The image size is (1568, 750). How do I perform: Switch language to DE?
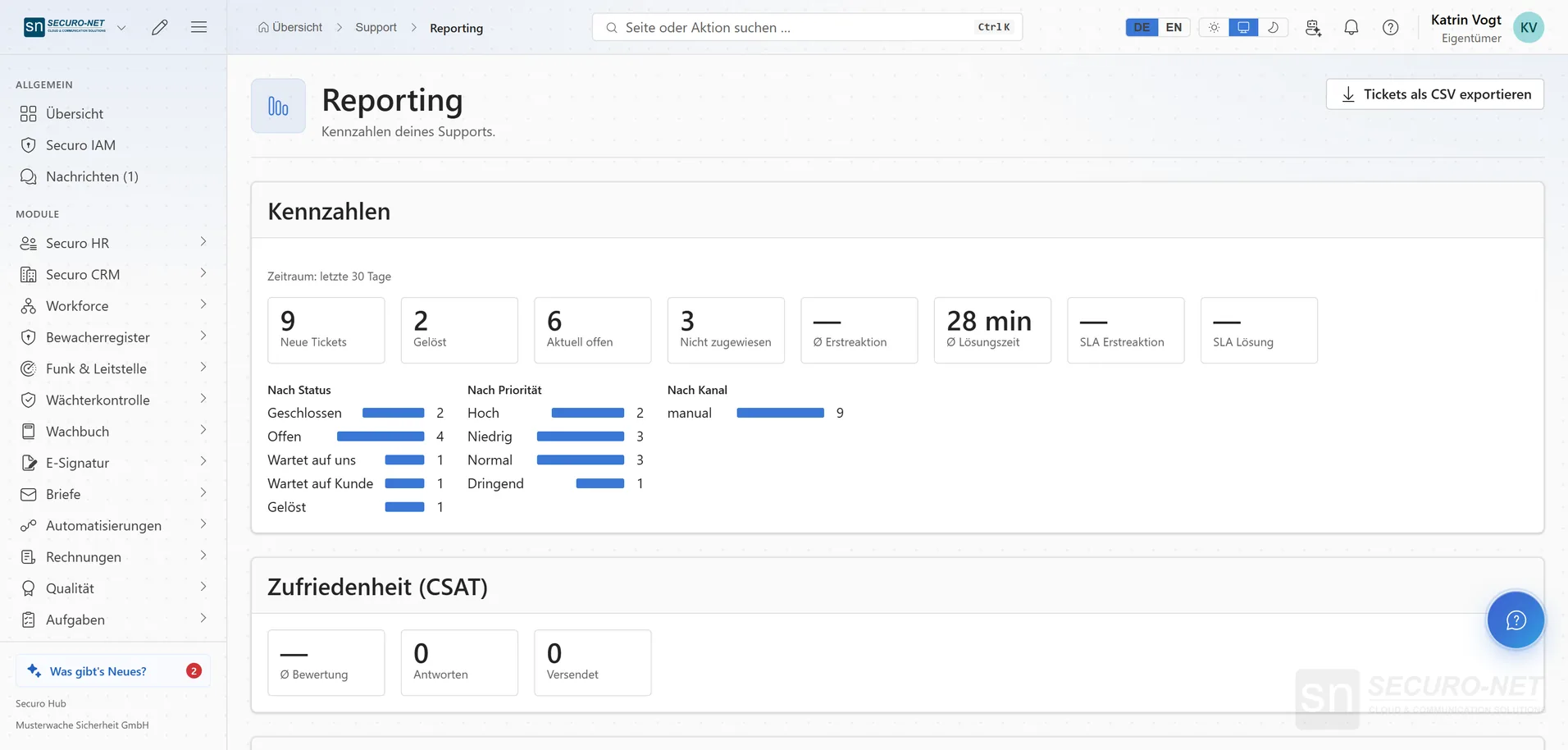click(1142, 27)
